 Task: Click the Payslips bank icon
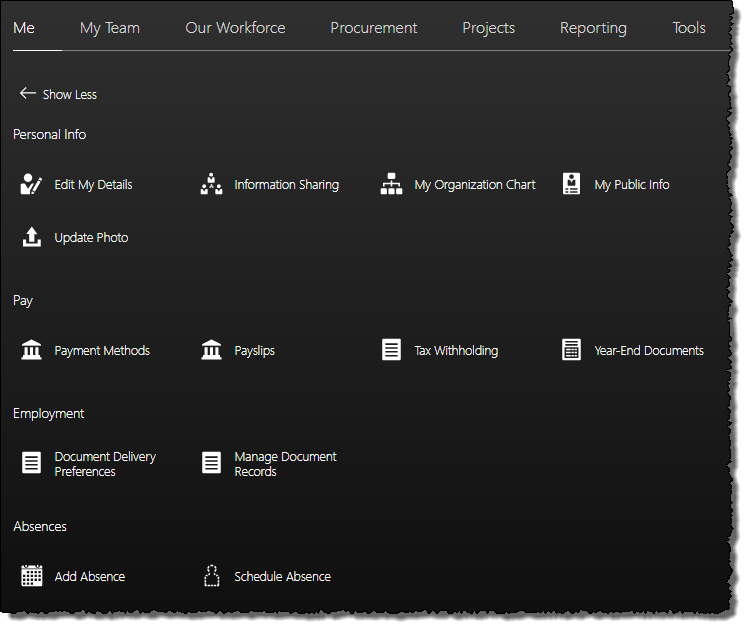tap(211, 350)
